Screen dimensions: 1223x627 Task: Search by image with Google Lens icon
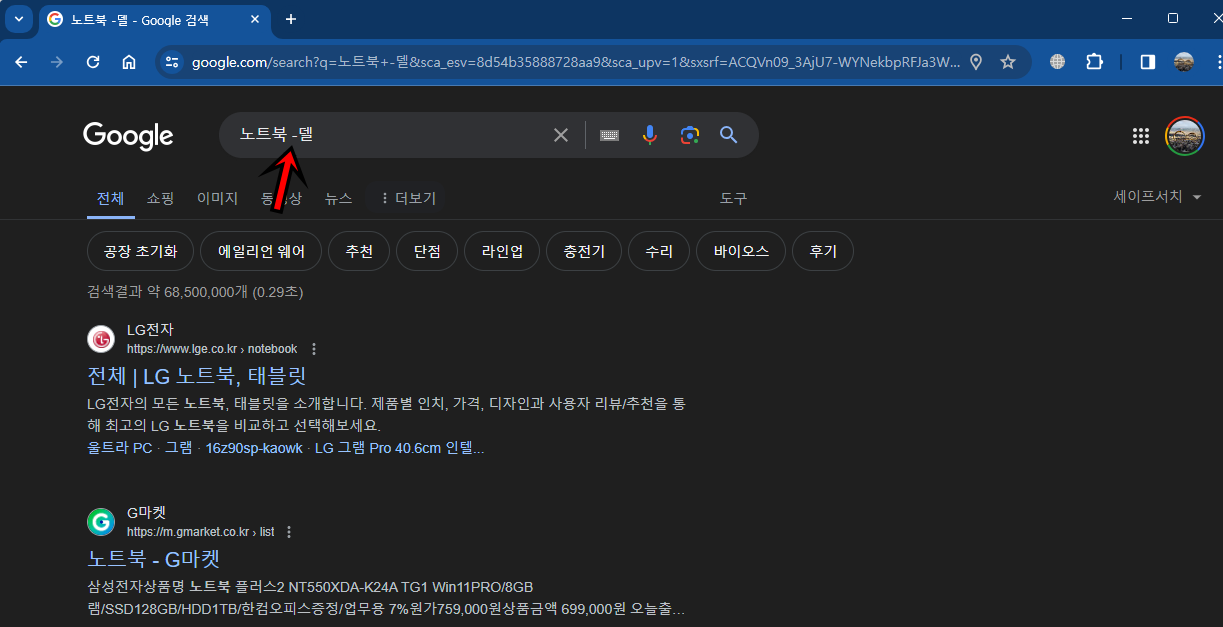pos(689,135)
